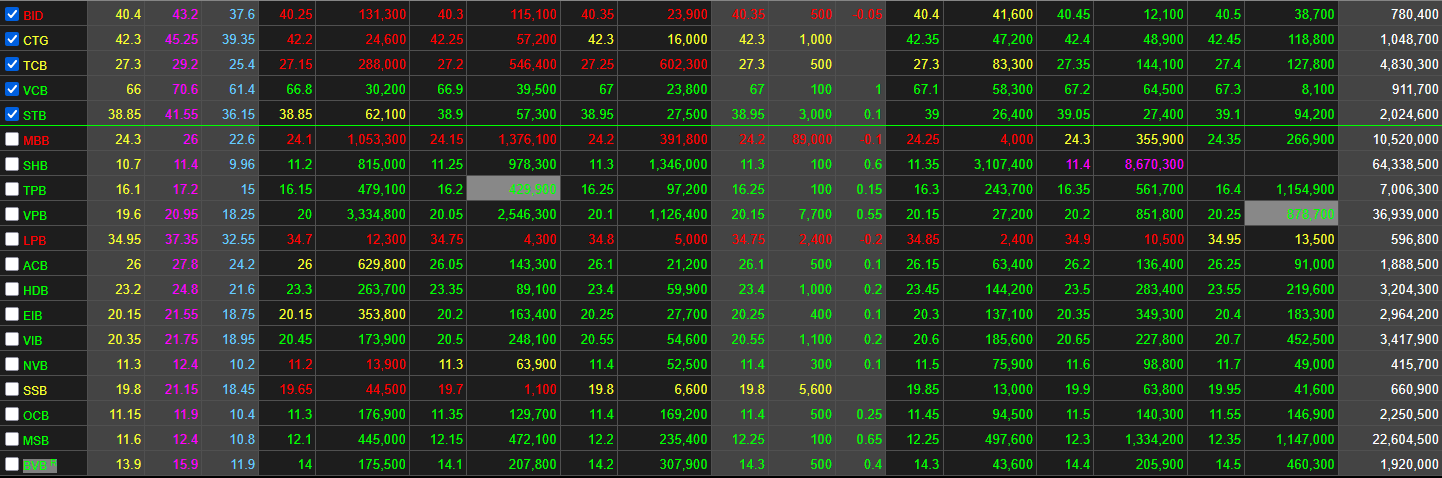Image resolution: width=1442 pixels, height=478 pixels.
Task: Select the VIB ticker symbol
Action: point(33,341)
